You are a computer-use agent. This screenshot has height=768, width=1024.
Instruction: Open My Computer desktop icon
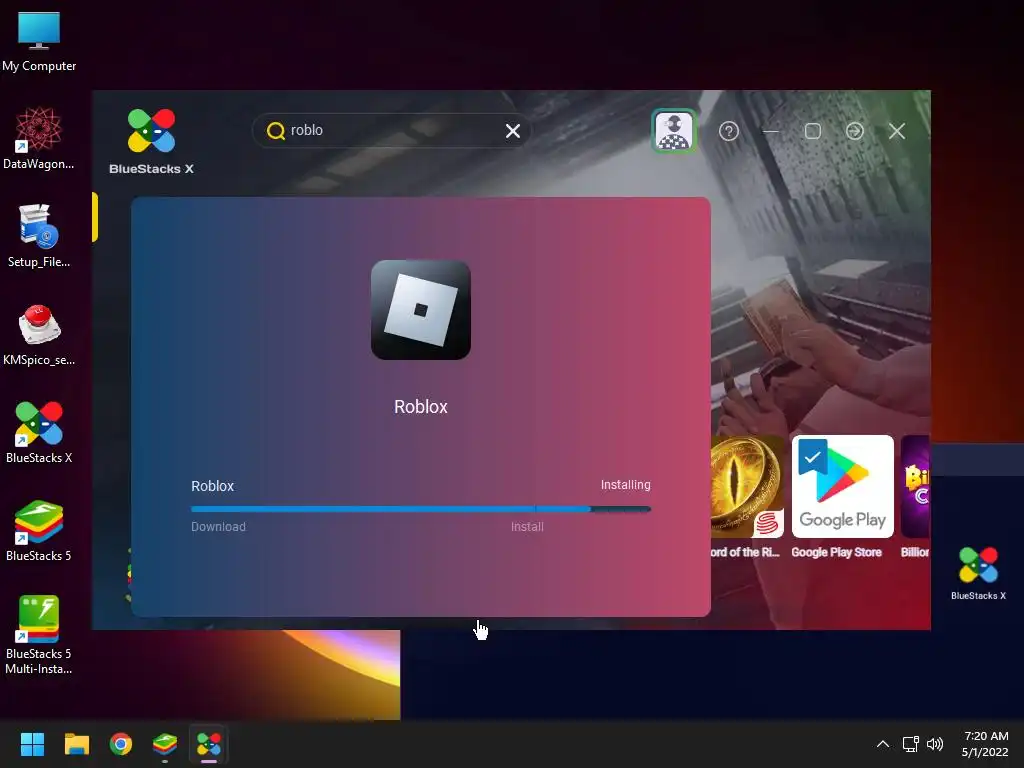click(x=39, y=41)
